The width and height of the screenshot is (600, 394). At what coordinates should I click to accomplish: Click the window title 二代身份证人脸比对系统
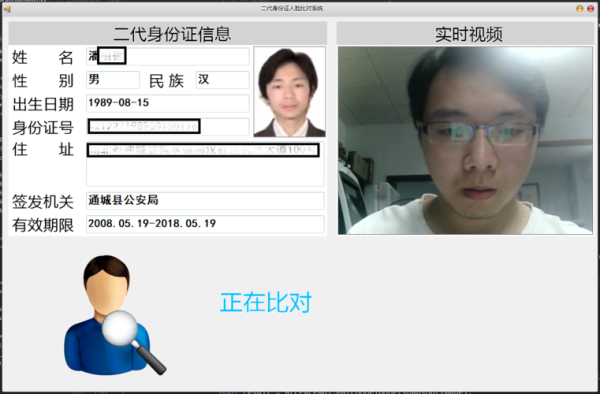pyautogui.click(x=292, y=8)
